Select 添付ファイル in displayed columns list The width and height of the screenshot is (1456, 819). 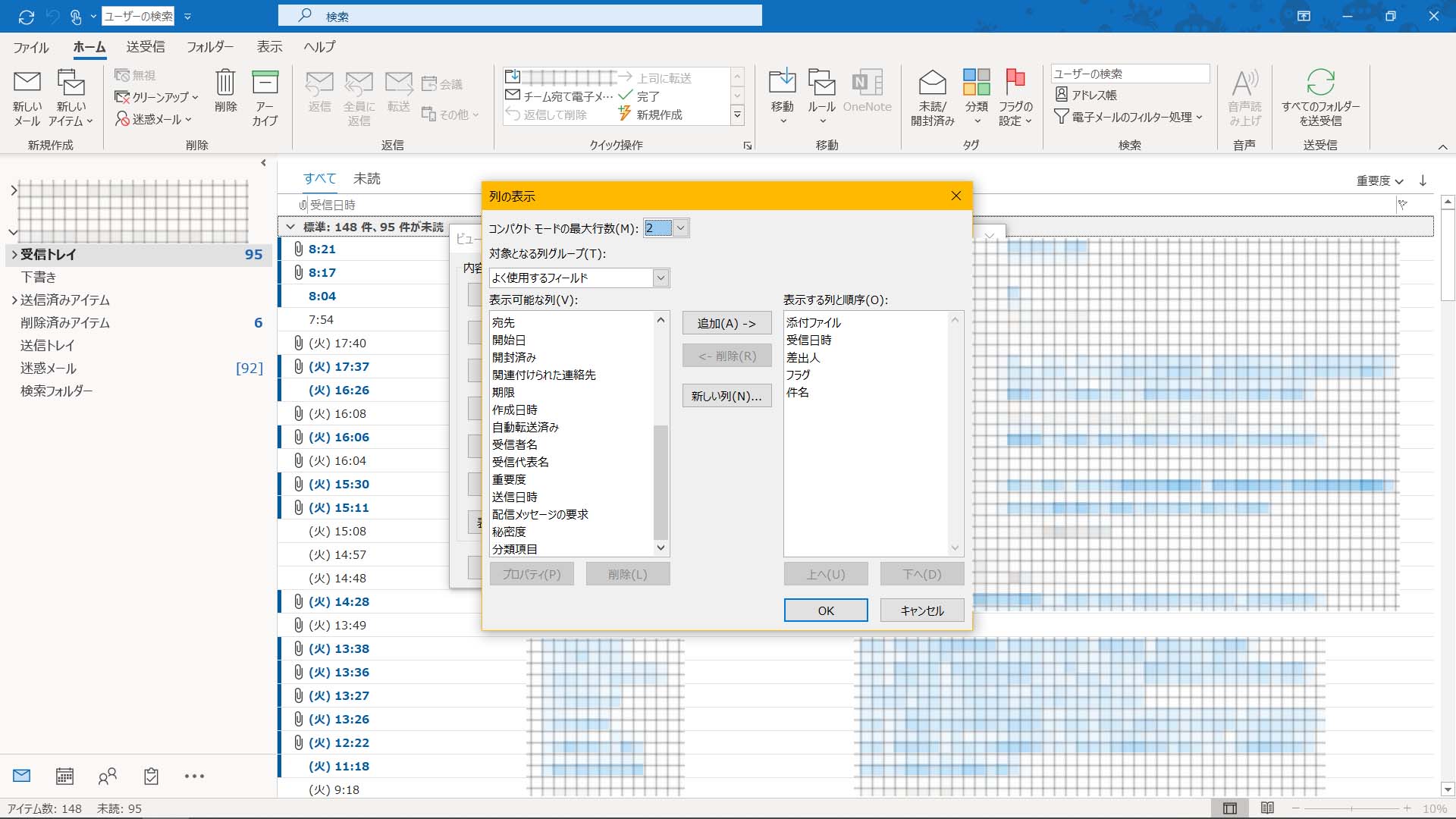pos(814,322)
